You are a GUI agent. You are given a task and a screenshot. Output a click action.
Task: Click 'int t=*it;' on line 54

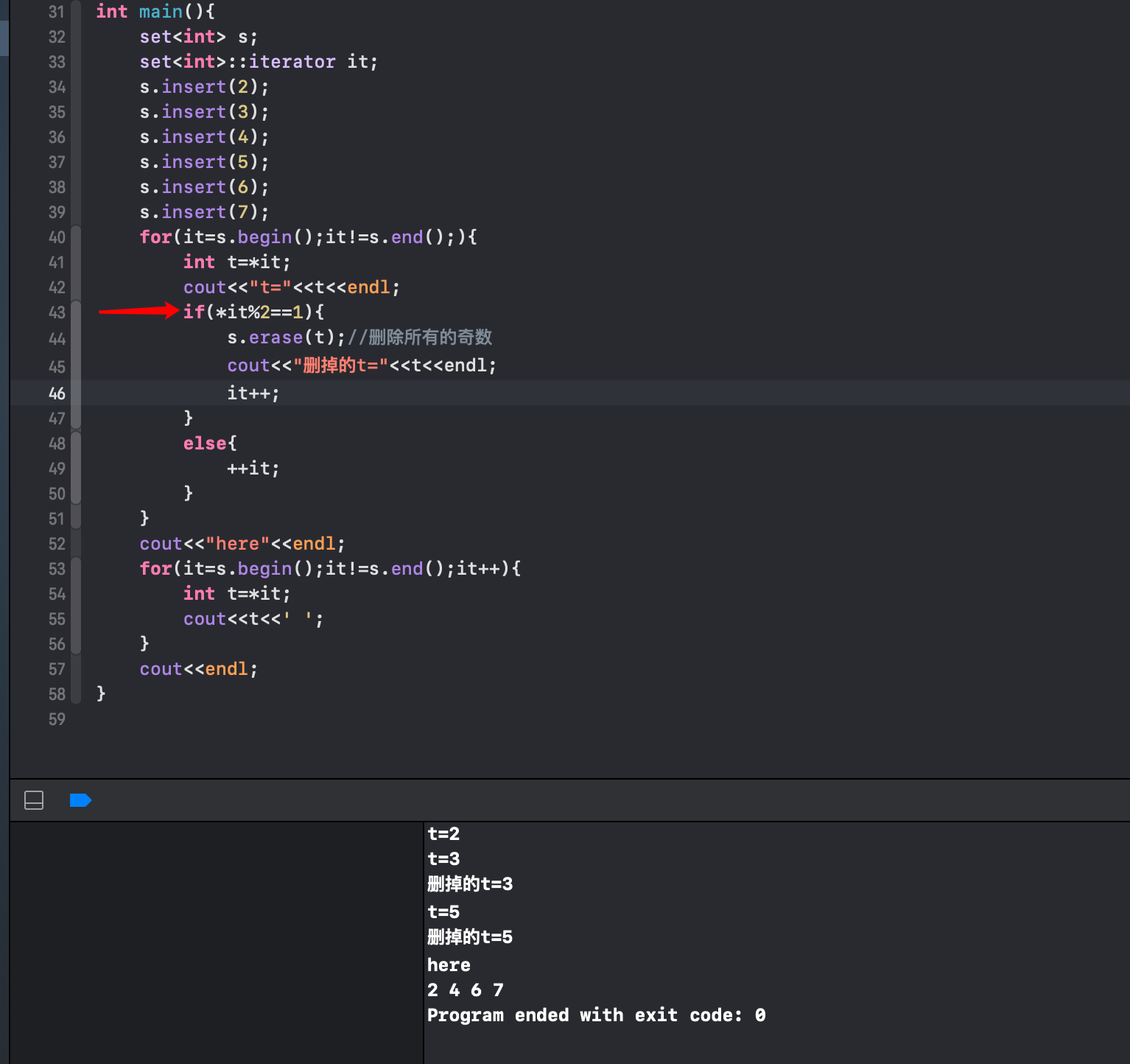237,594
